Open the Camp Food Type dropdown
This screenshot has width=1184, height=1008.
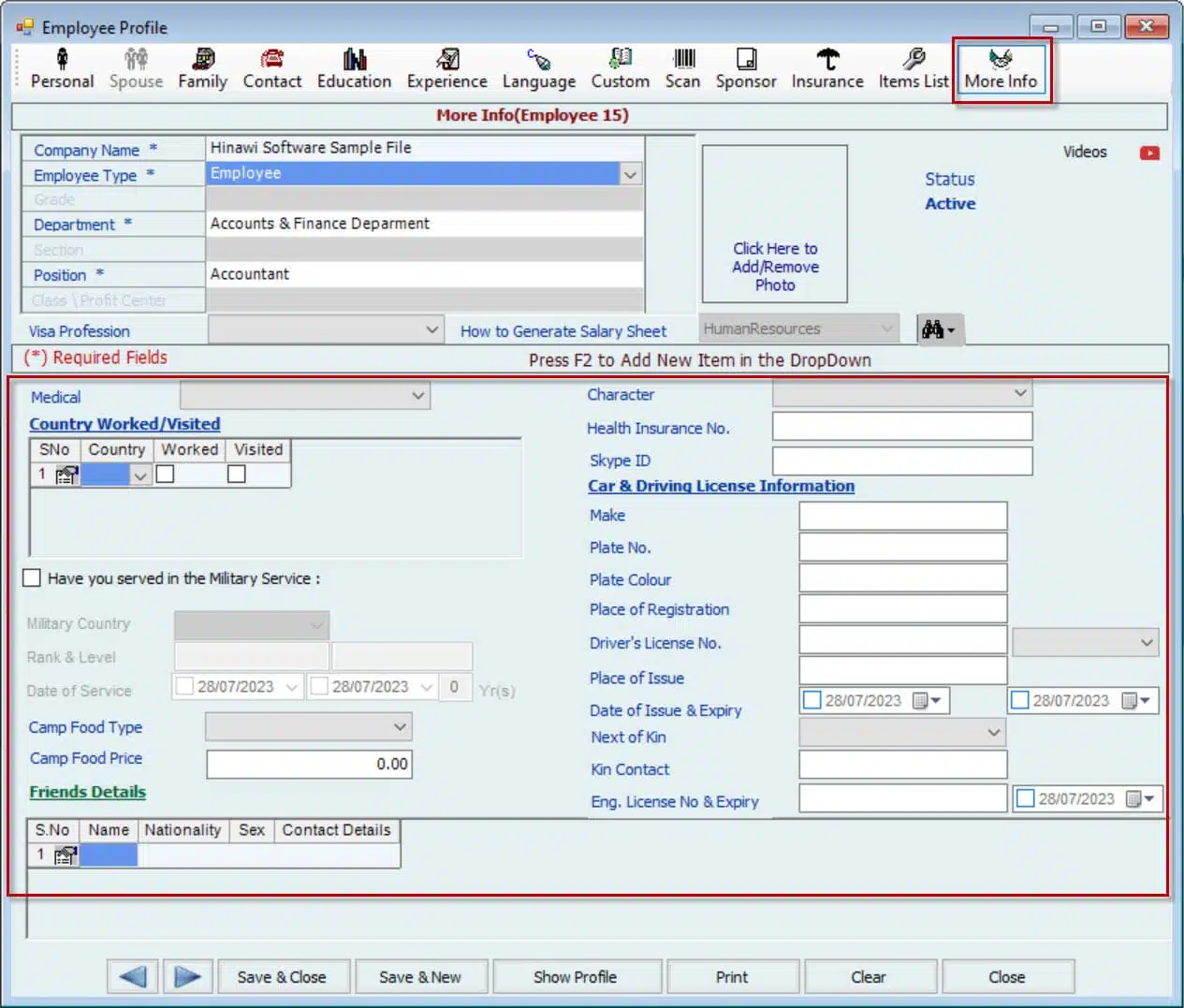401,726
